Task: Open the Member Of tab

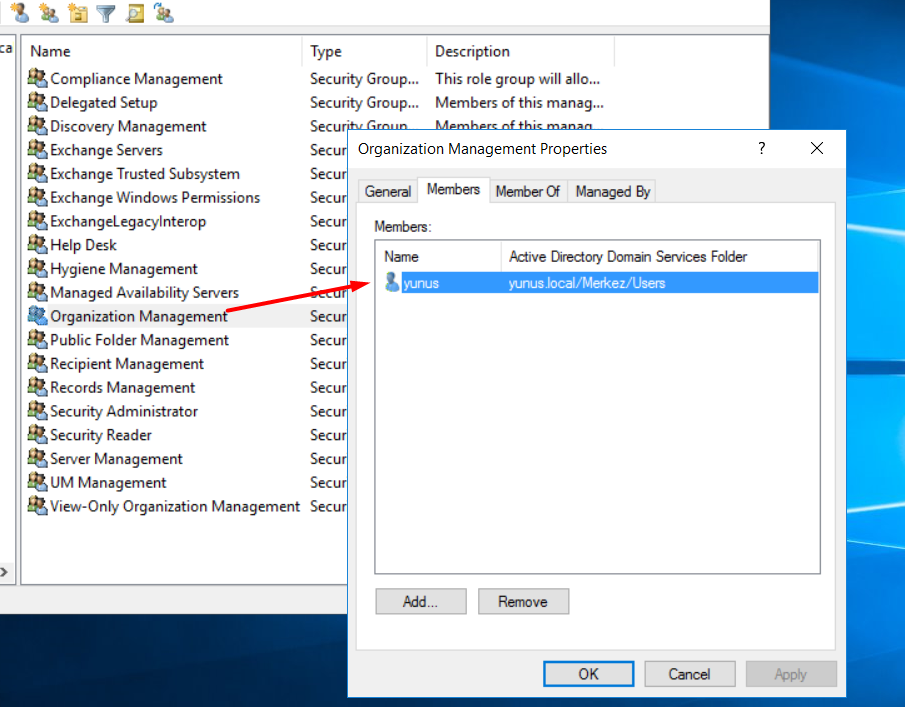Action: pyautogui.click(x=527, y=191)
